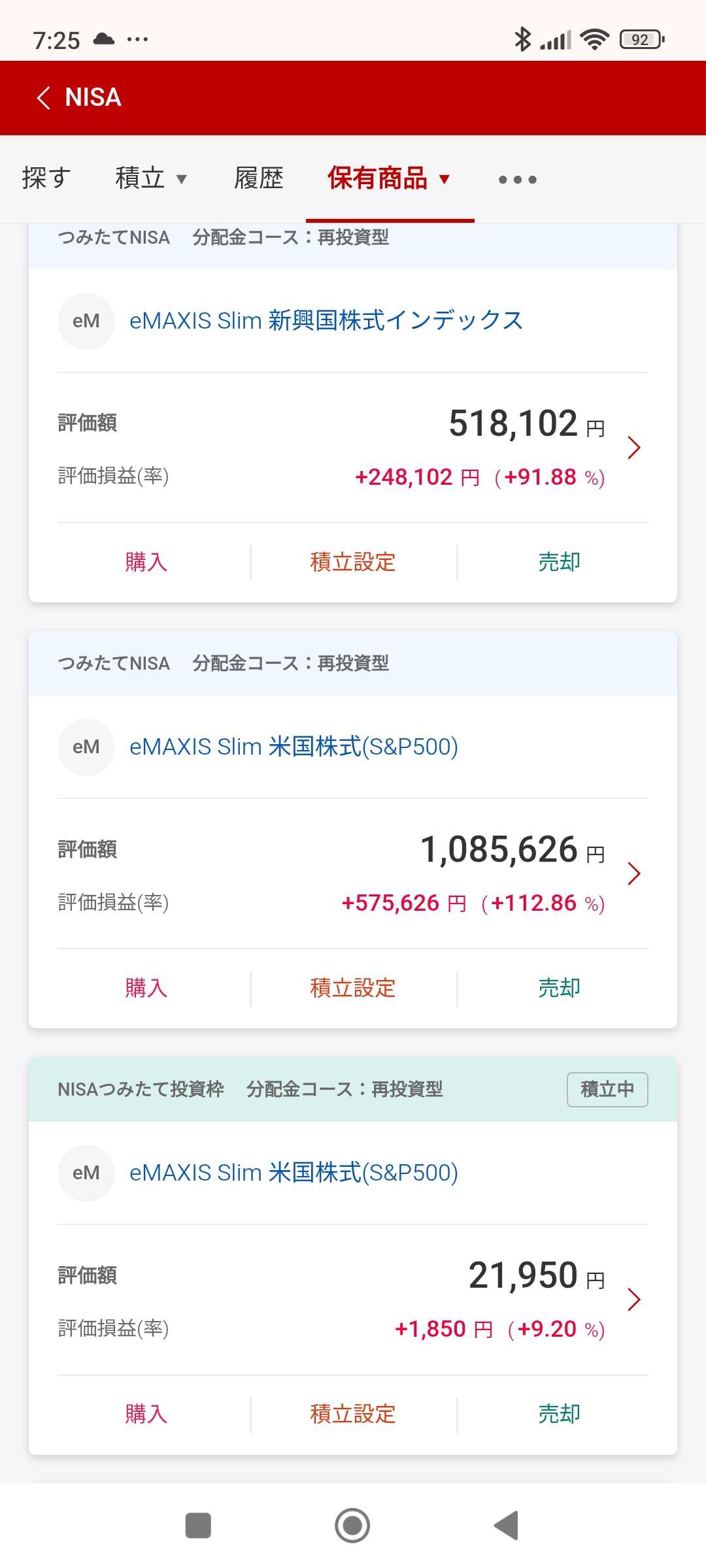
Task: Tap the Android recent apps square button
Action: click(x=198, y=1526)
